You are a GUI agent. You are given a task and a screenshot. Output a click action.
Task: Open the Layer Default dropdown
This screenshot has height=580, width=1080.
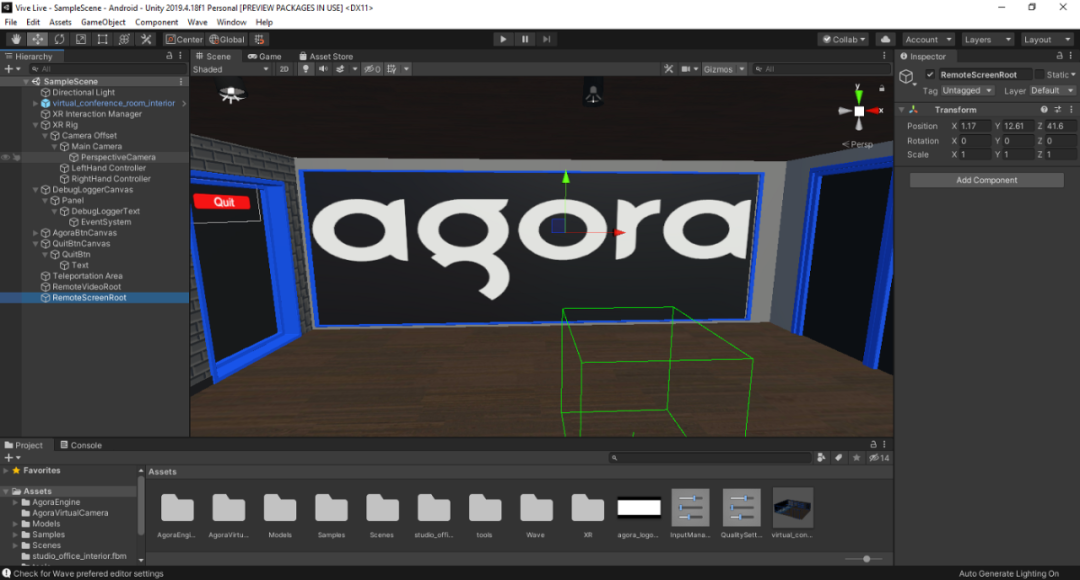coord(1052,91)
